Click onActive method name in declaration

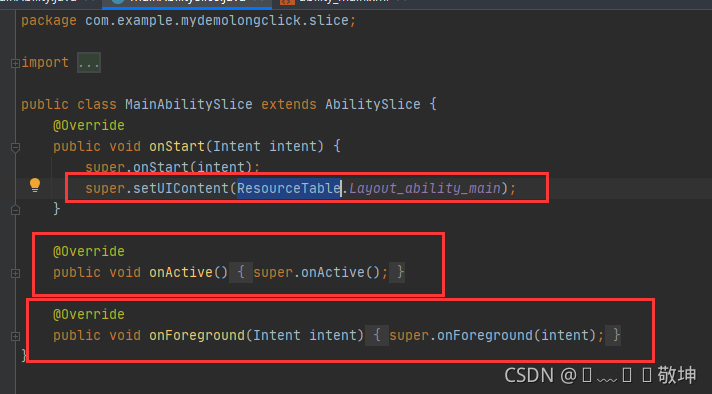[181, 272]
